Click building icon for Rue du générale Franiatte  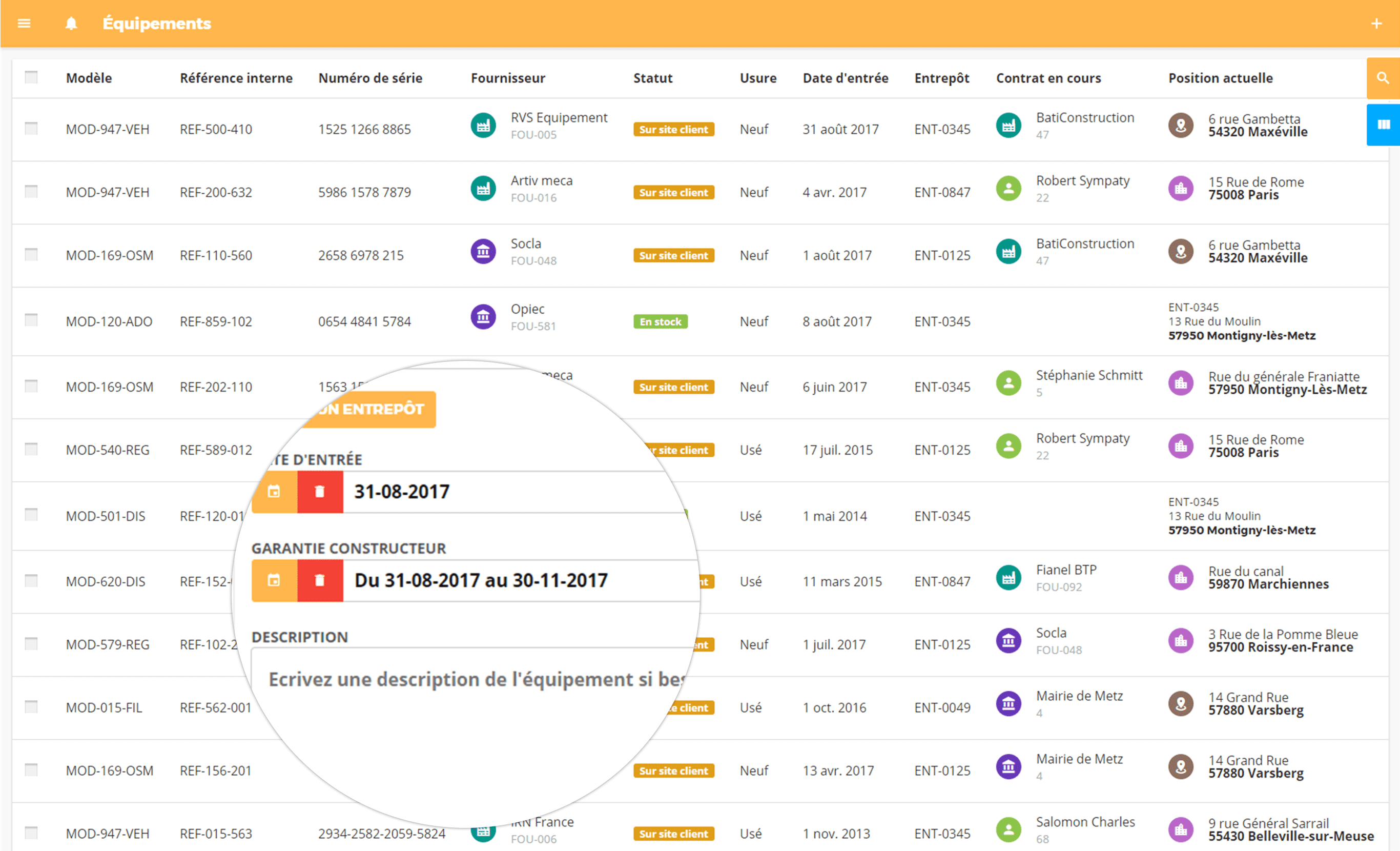tap(1181, 383)
